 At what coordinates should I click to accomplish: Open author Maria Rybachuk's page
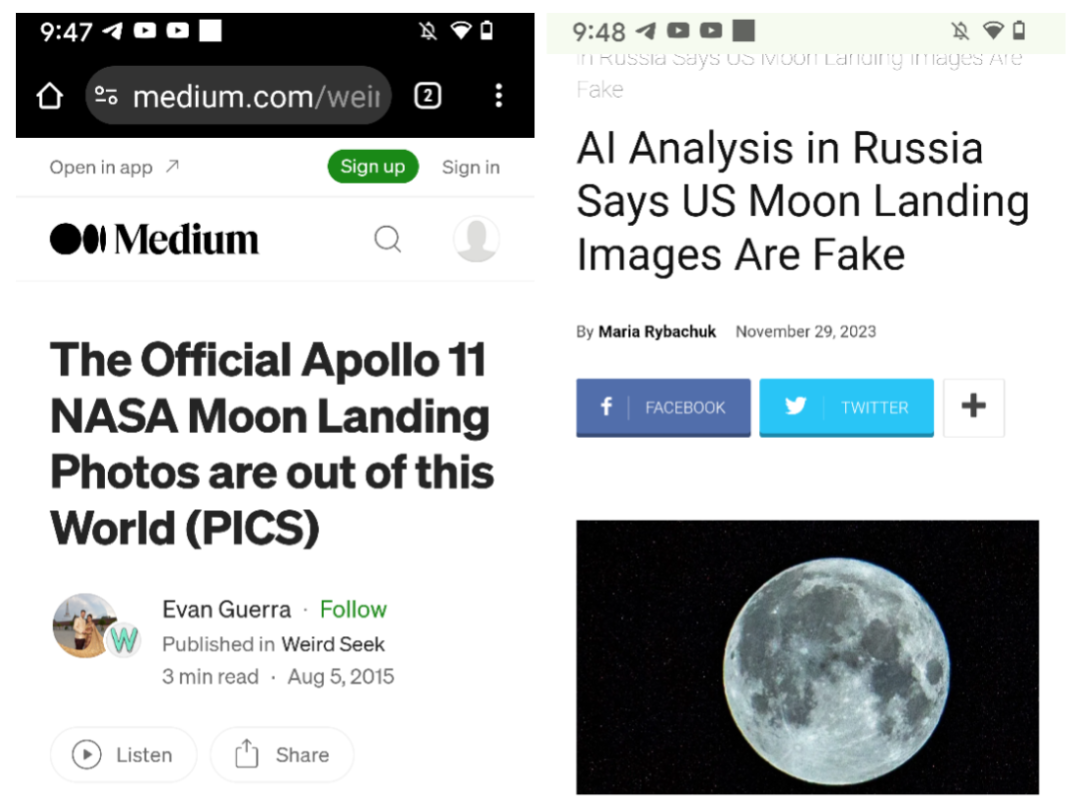(x=657, y=332)
